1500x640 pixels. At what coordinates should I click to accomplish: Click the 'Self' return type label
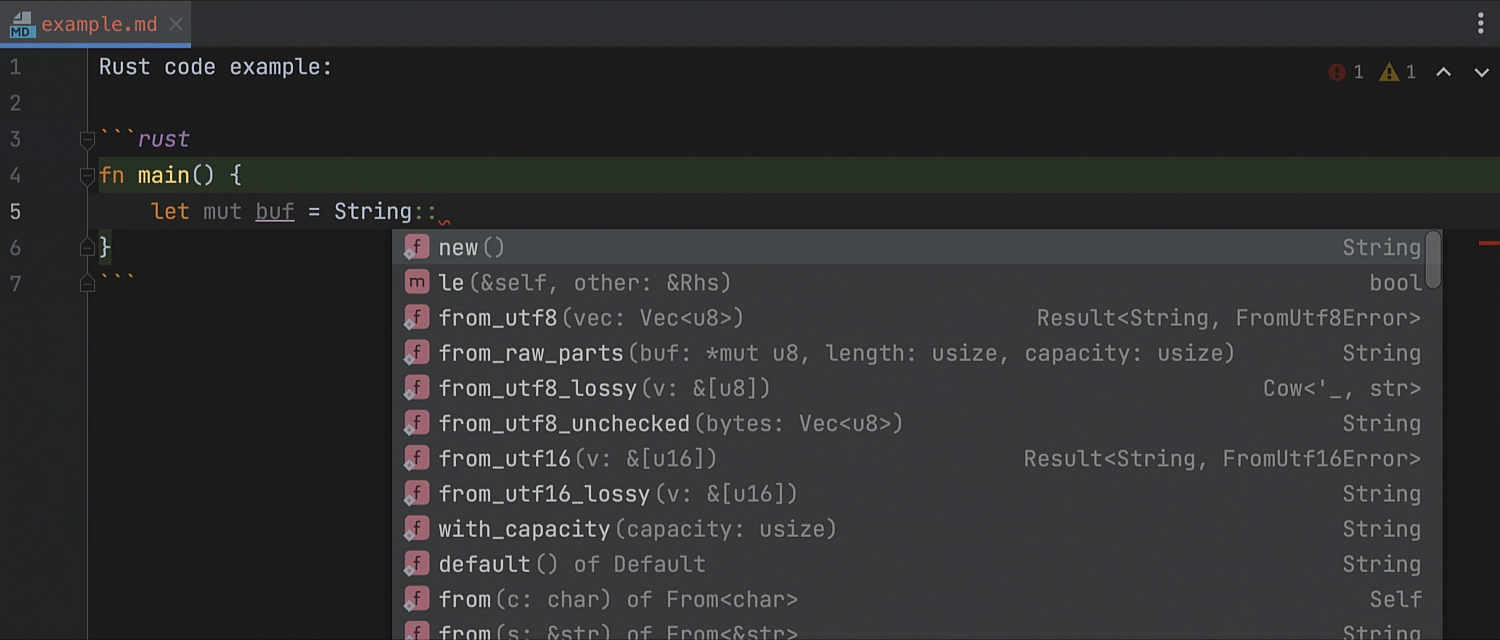click(x=1396, y=599)
